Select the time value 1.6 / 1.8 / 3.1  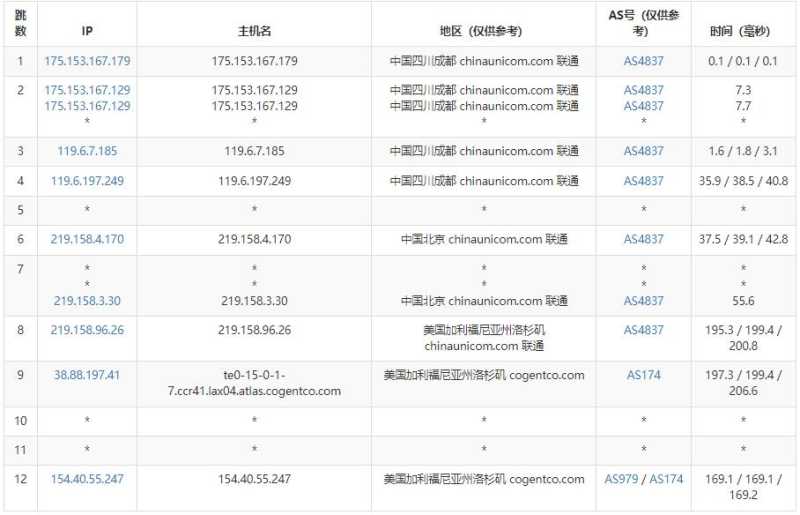(743, 151)
